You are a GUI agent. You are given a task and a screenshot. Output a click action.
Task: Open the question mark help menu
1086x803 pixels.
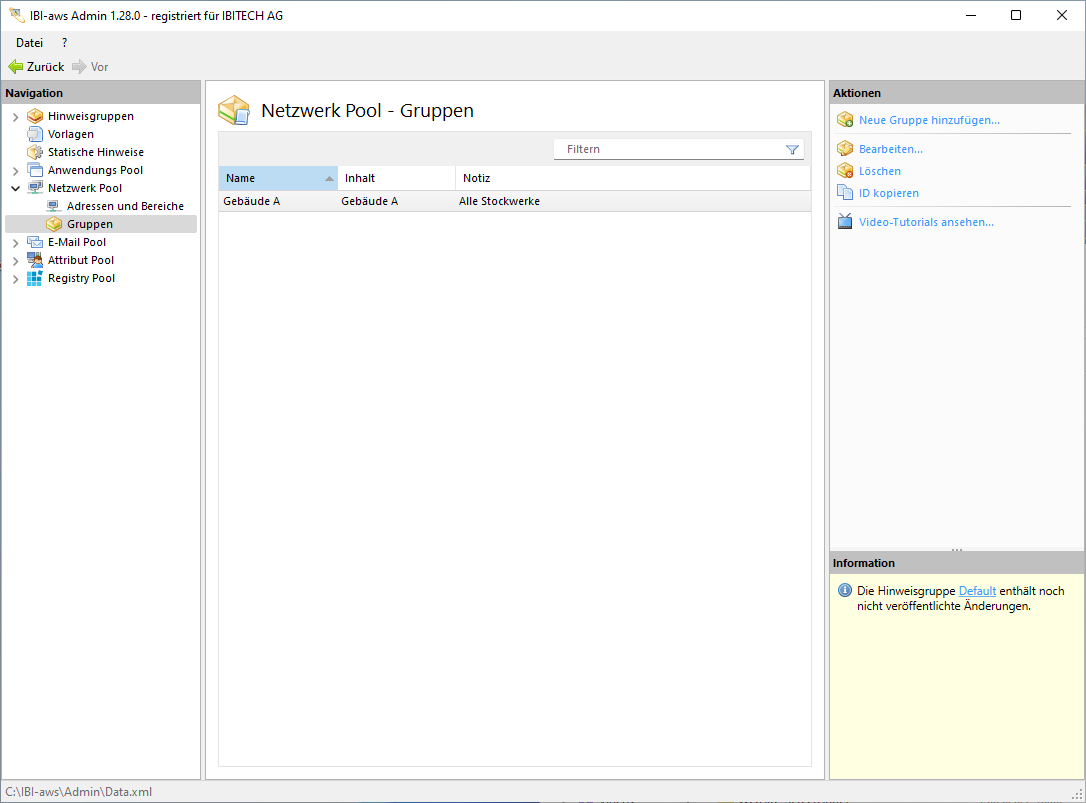[65, 43]
